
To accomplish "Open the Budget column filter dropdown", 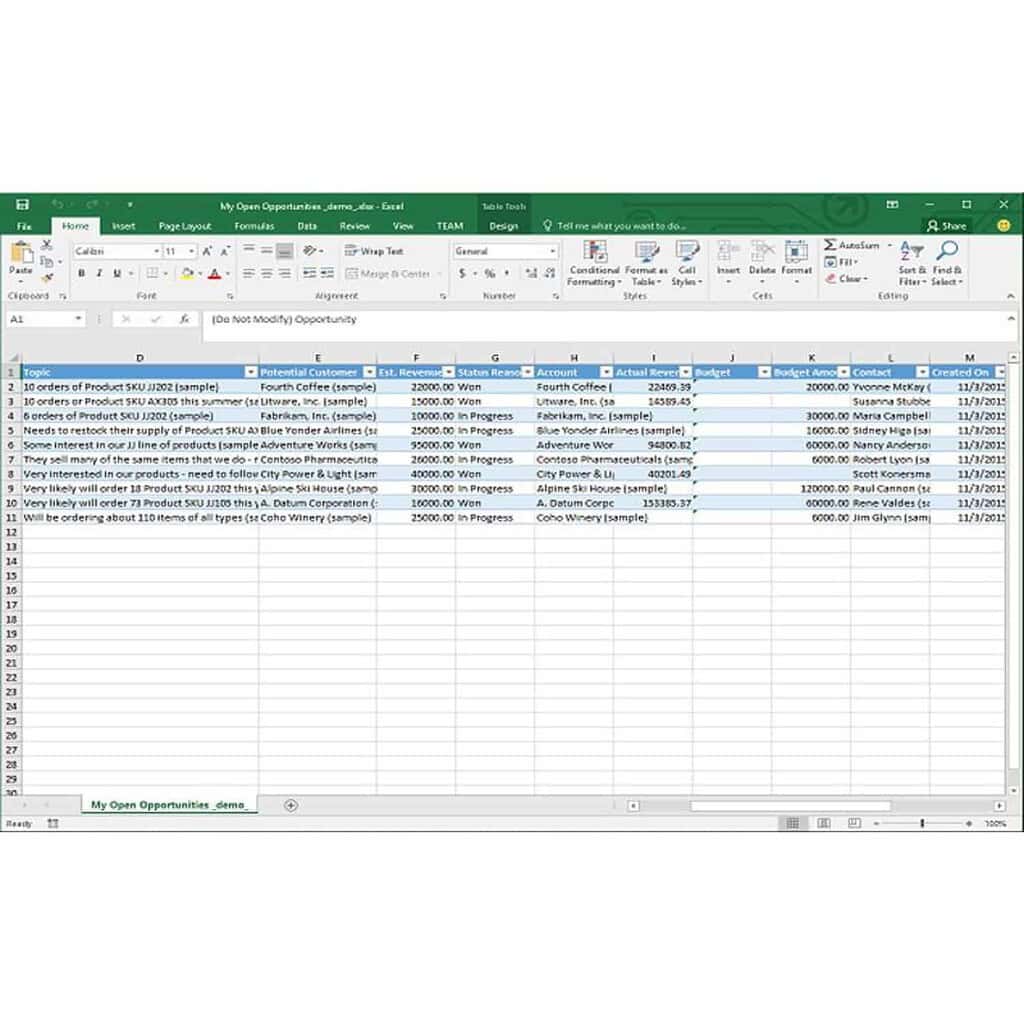I will 764,372.
